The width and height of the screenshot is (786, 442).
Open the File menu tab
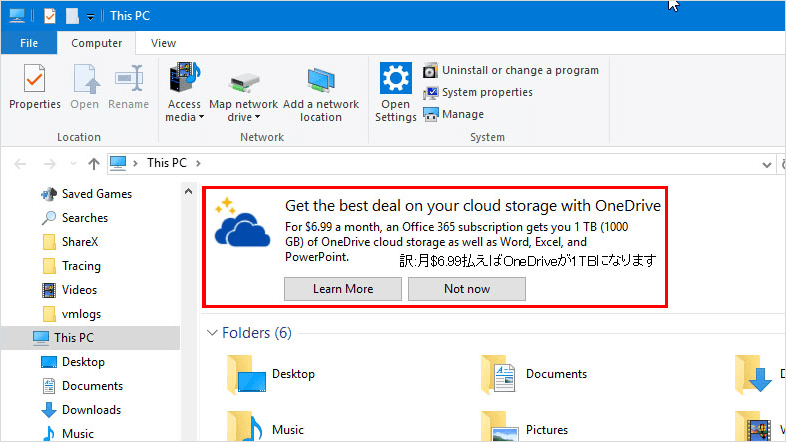pos(29,43)
